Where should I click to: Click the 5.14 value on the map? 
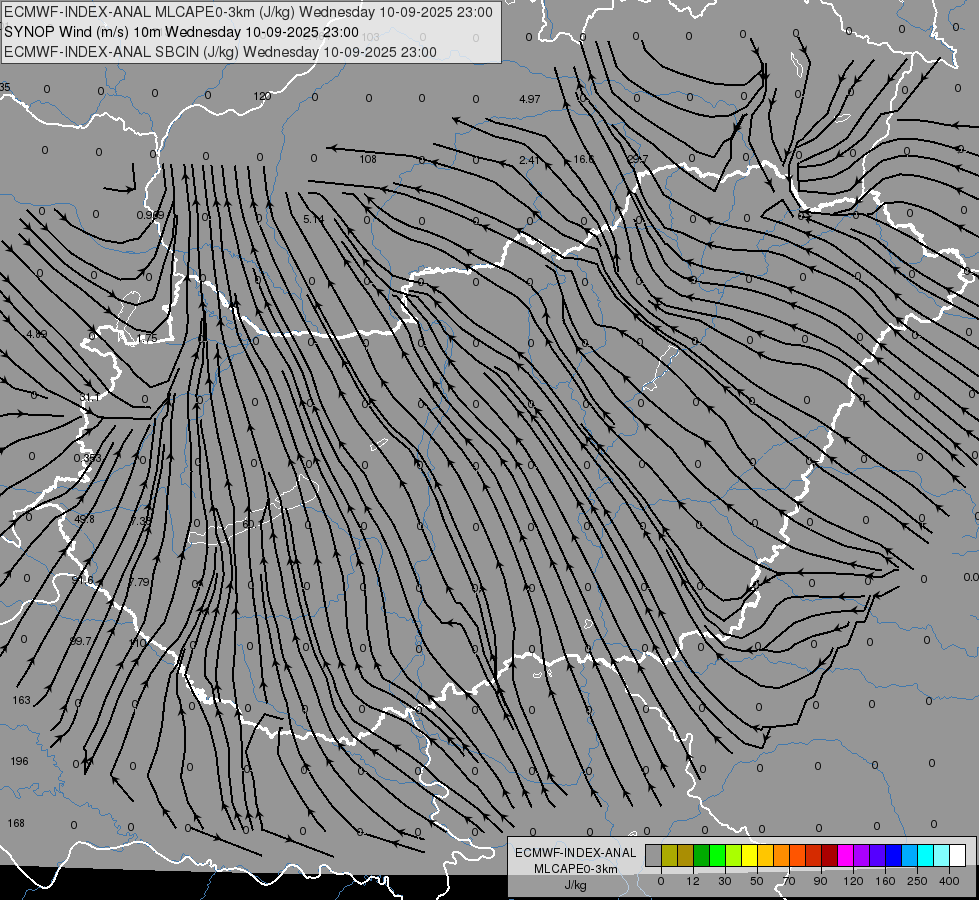click(x=313, y=219)
